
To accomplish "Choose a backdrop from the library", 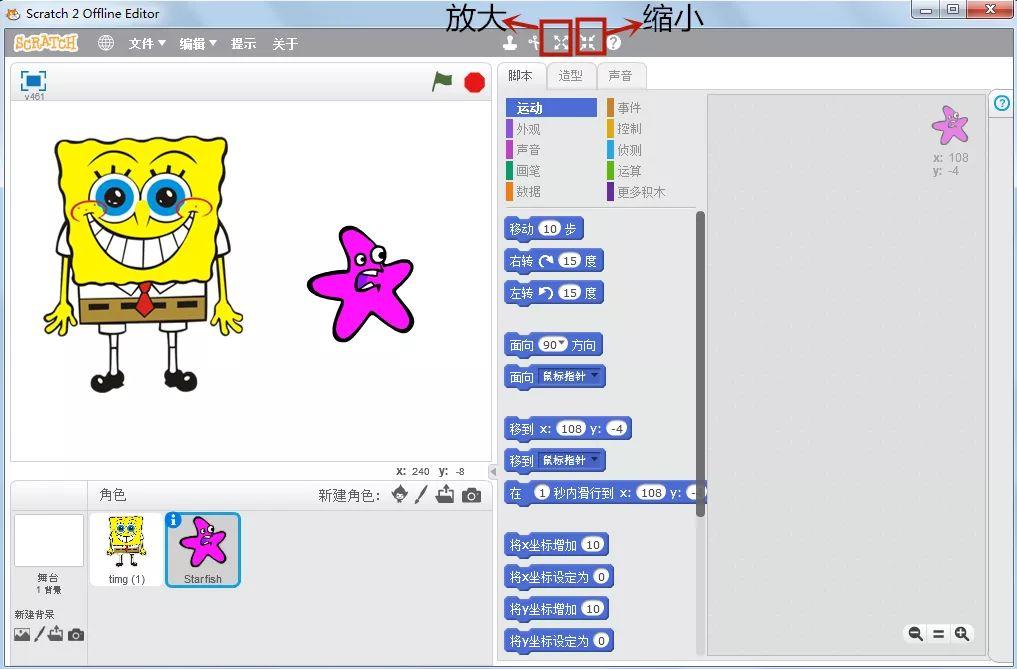I will tap(22, 634).
